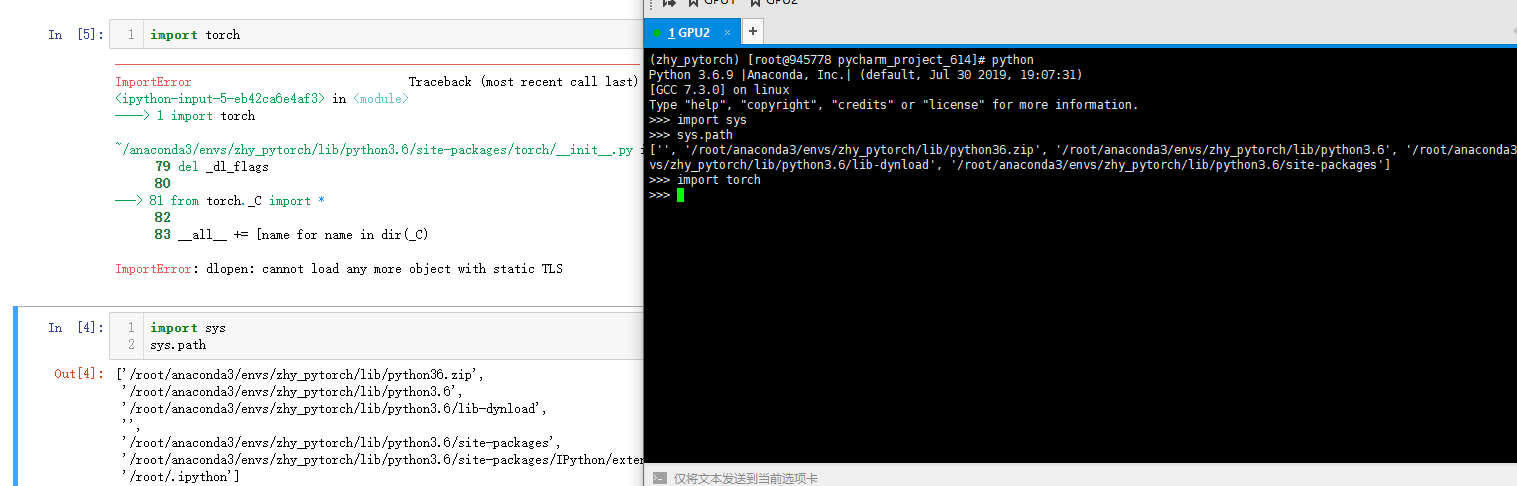The width and height of the screenshot is (1517, 486).
Task: Click the '>>> import sys' terminal line
Action: coord(698,120)
